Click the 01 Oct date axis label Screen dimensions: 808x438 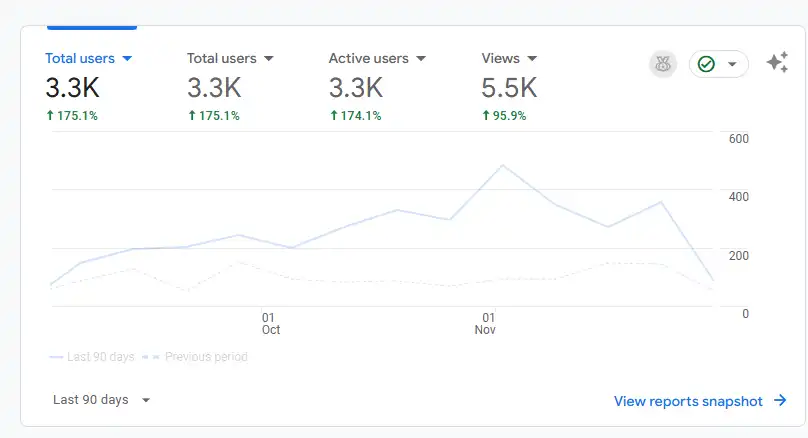[x=270, y=323]
